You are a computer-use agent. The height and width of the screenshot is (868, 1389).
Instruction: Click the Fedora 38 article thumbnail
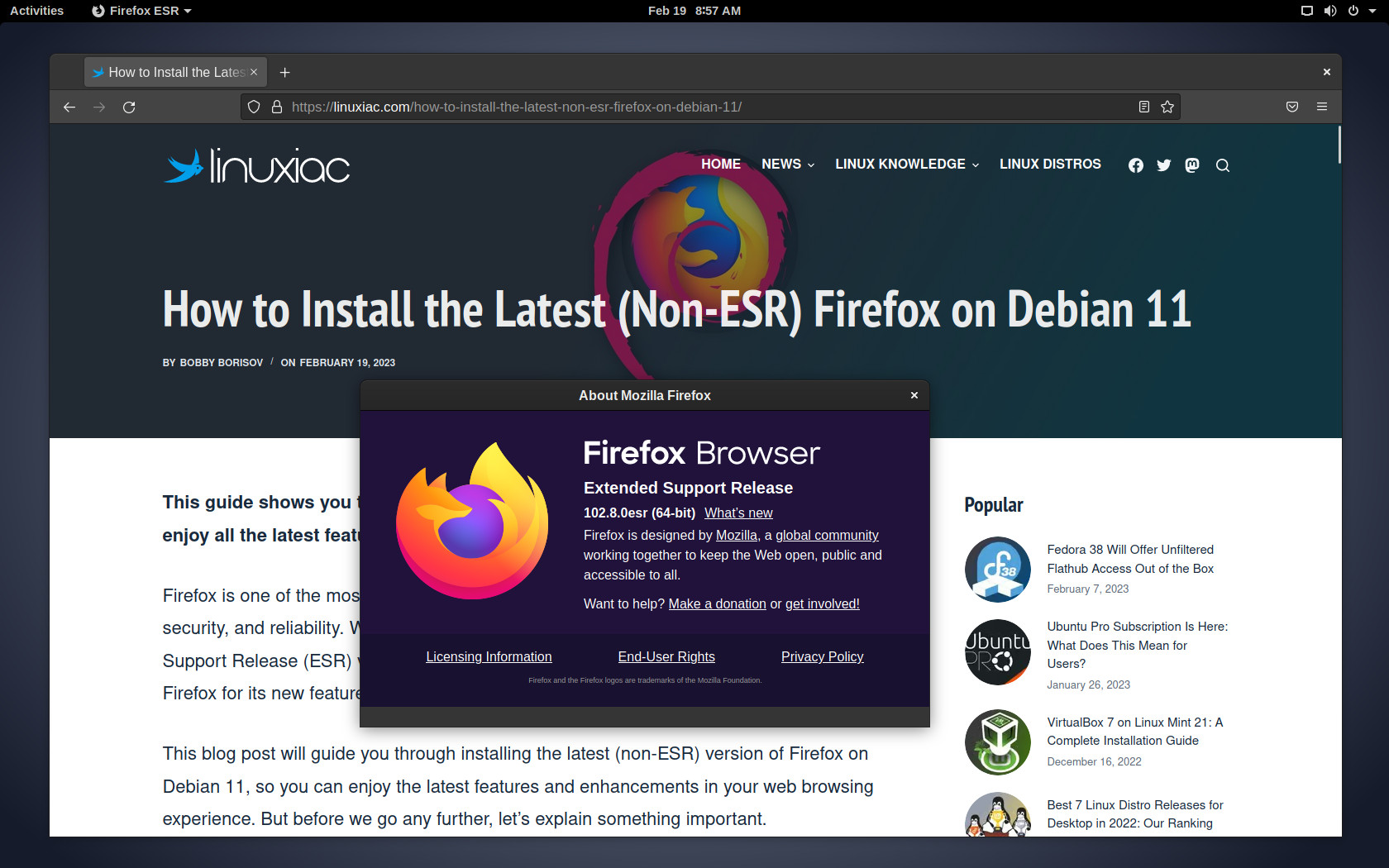point(998,570)
